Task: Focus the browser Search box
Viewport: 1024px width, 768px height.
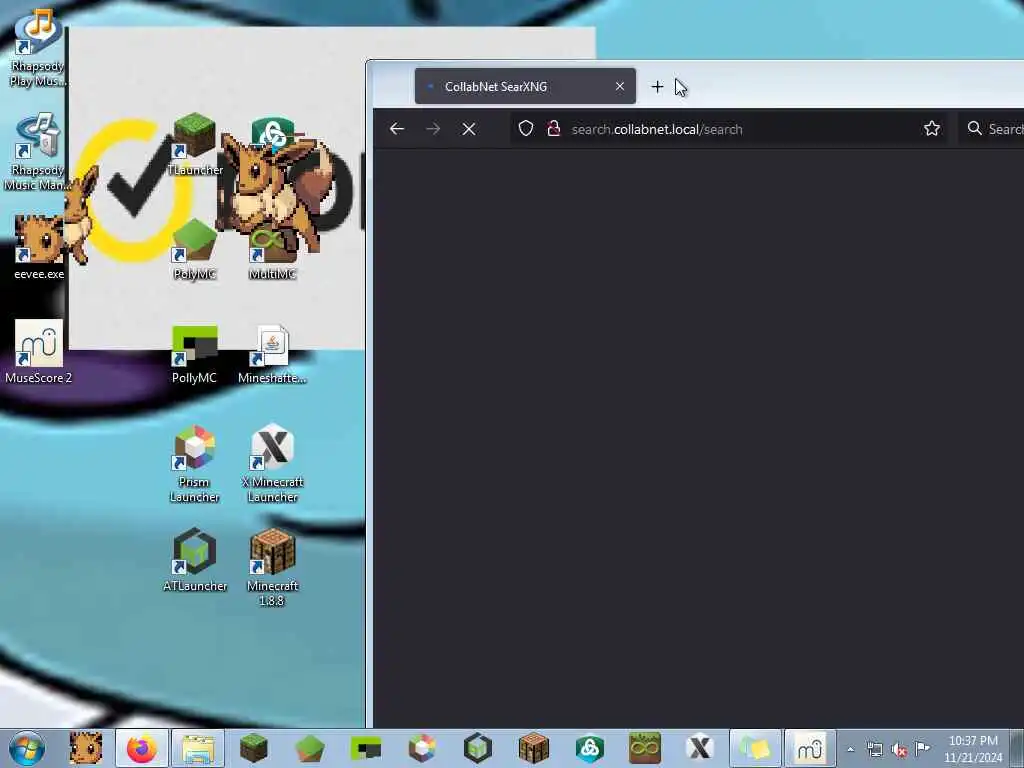Action: point(991,129)
